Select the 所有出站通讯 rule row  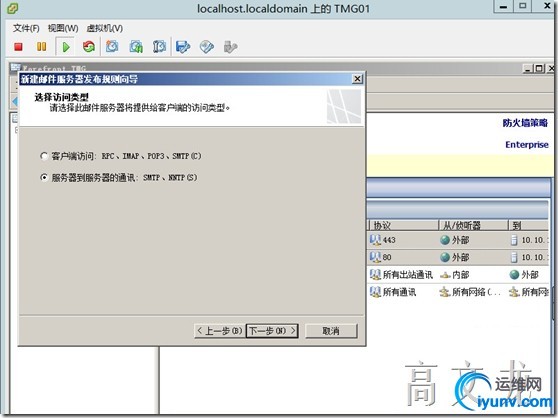click(x=459, y=275)
